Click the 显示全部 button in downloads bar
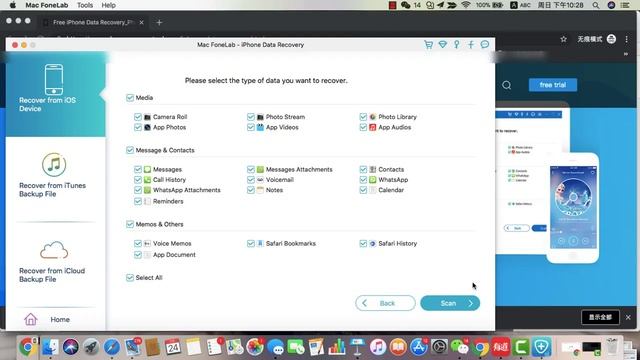 600,317
